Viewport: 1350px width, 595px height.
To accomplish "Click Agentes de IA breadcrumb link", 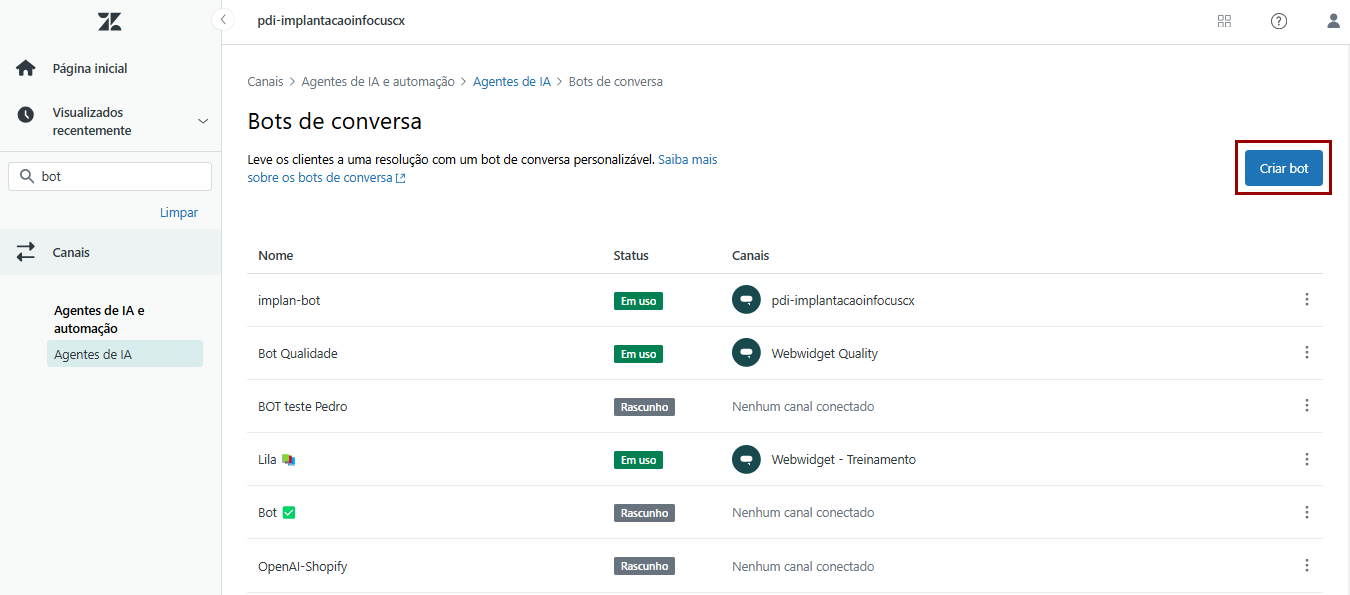I will coord(511,82).
